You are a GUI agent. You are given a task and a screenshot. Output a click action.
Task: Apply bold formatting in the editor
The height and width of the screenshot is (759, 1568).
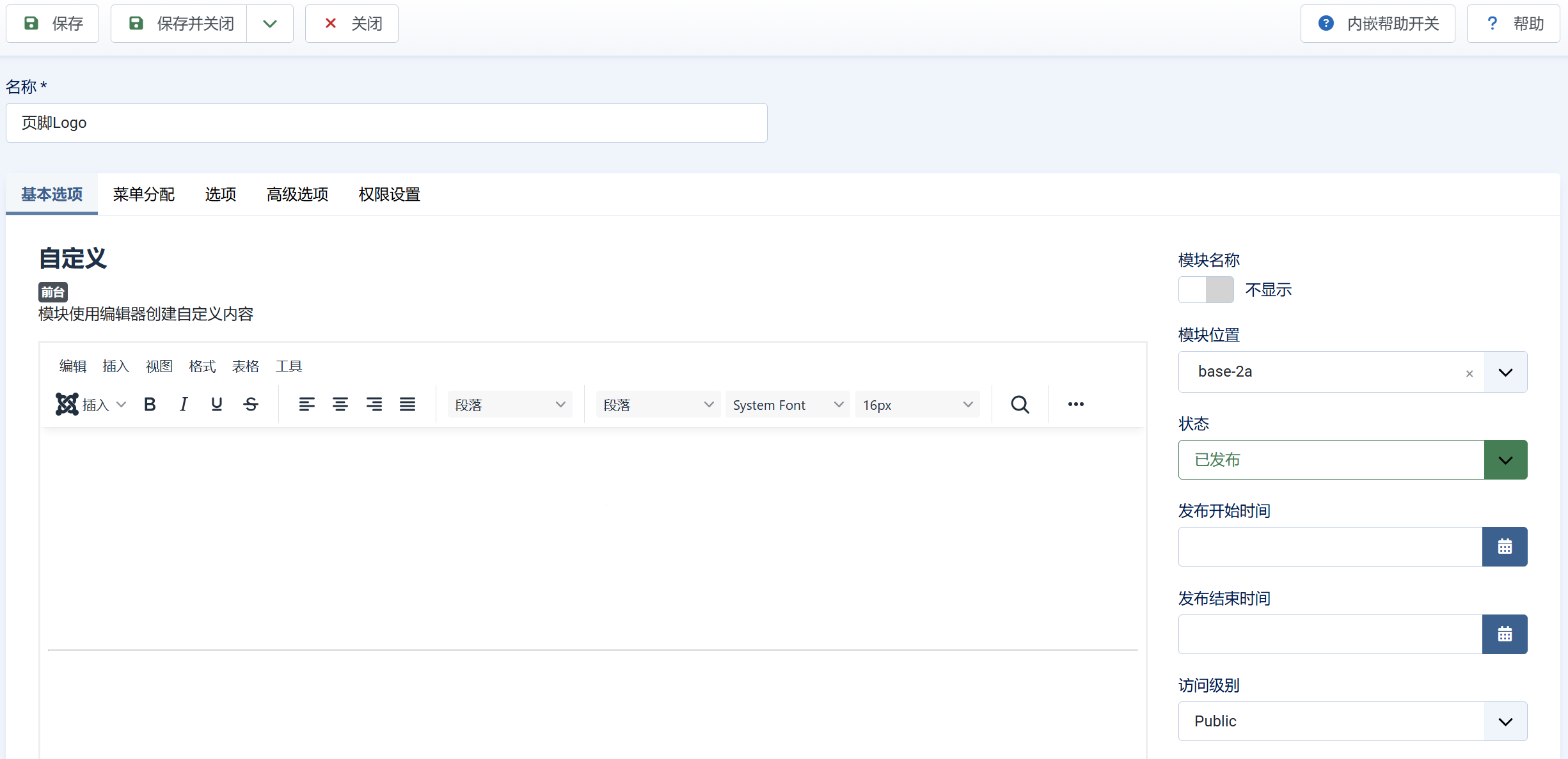click(150, 404)
